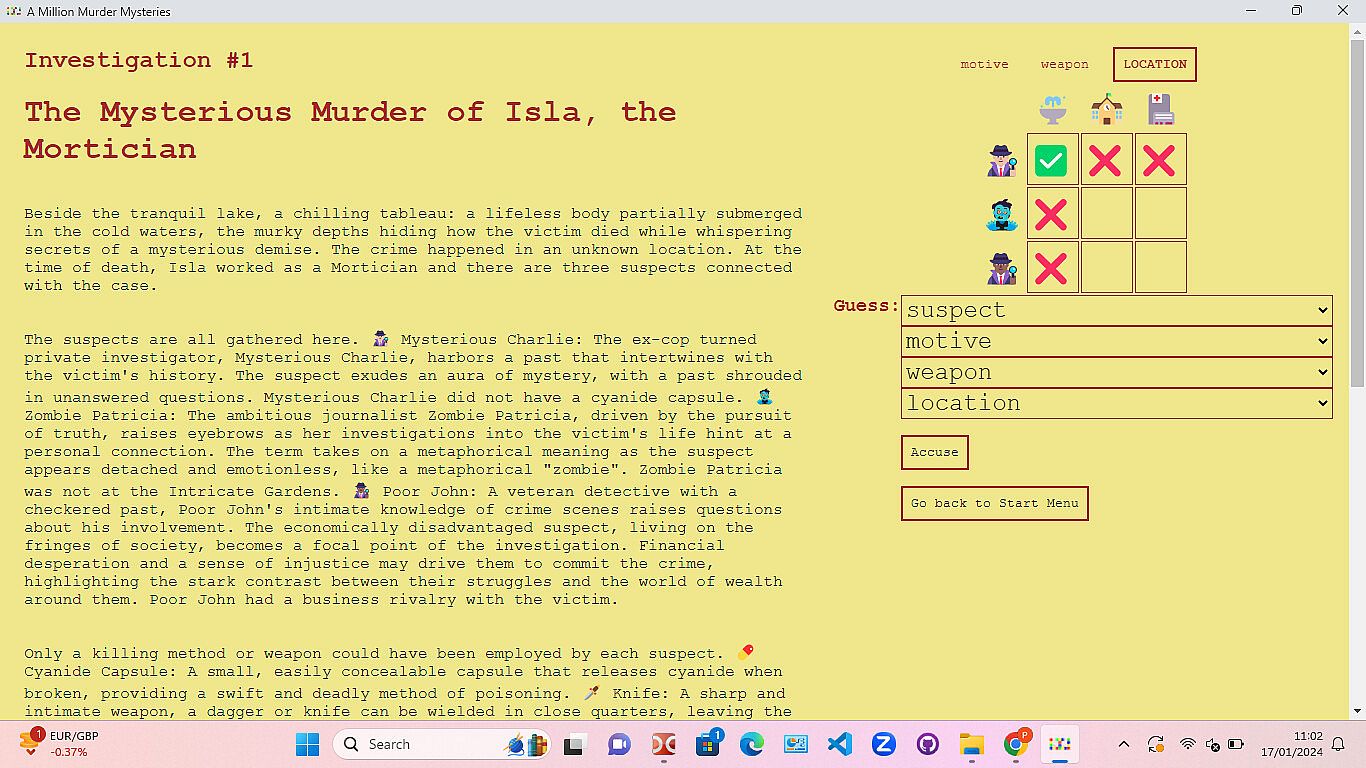Open File Explorer from the taskbar
The width and height of the screenshot is (1366, 768).
coord(972,744)
